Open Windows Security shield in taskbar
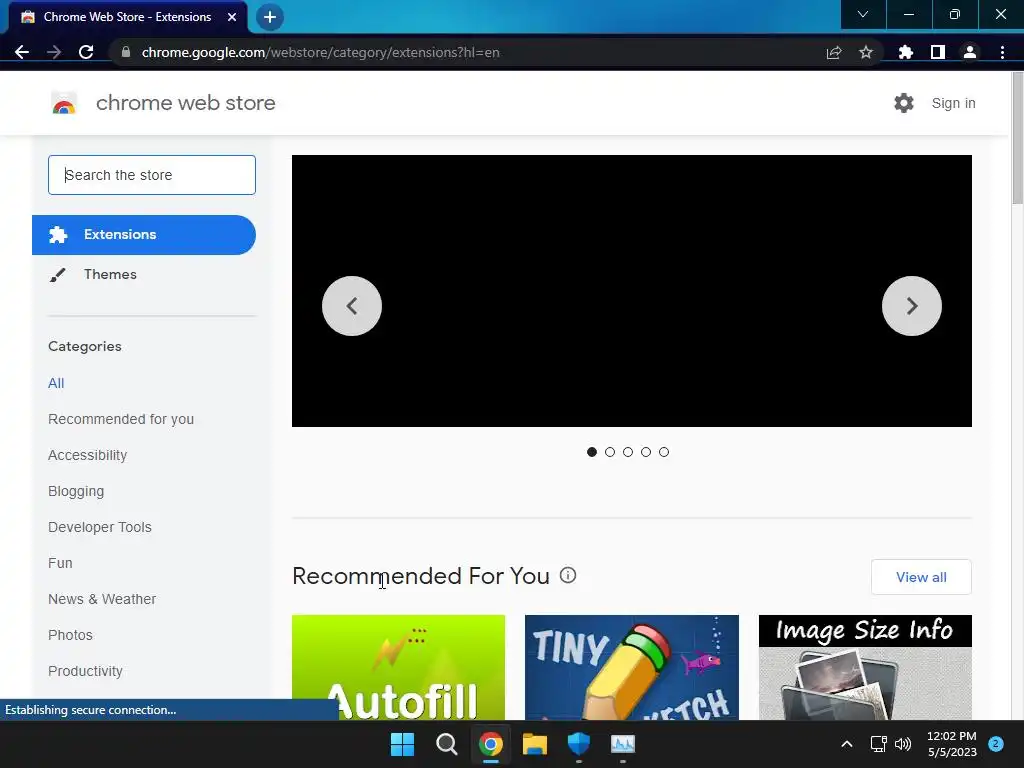The height and width of the screenshot is (768, 1024). [579, 744]
